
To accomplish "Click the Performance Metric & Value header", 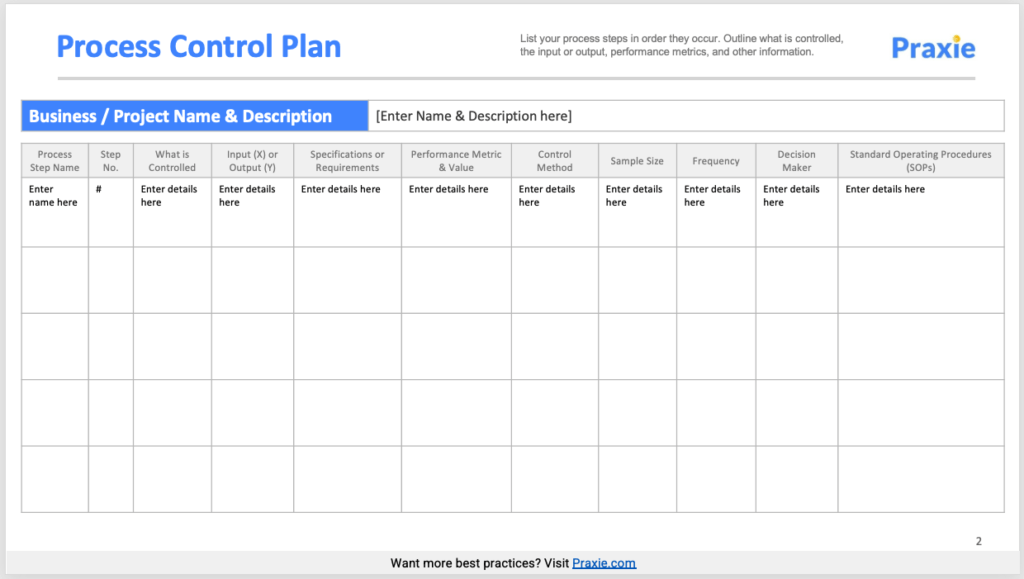I will click(456, 161).
